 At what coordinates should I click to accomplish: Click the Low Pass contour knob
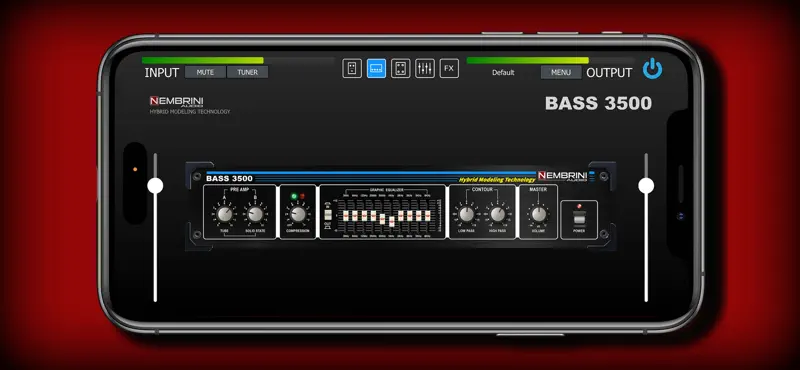click(x=466, y=214)
